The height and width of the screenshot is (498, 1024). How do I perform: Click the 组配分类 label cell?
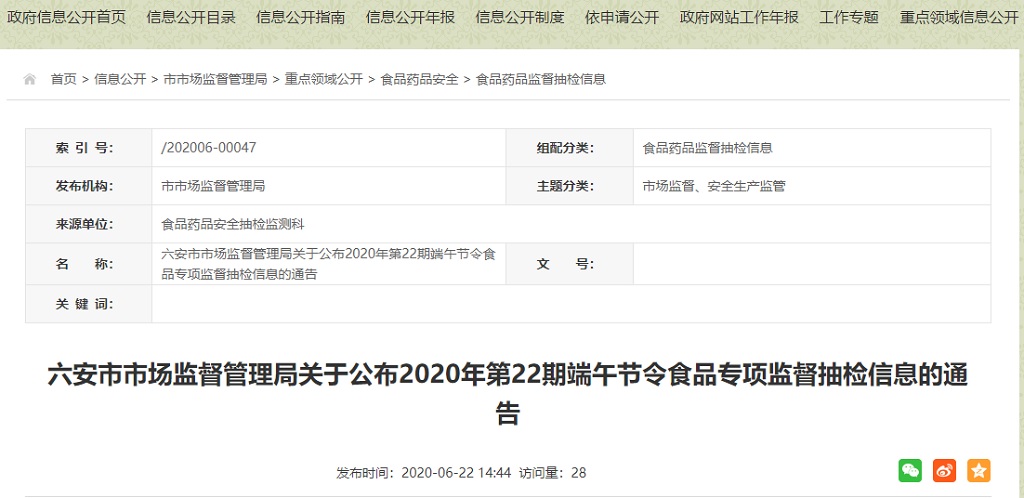point(569,148)
